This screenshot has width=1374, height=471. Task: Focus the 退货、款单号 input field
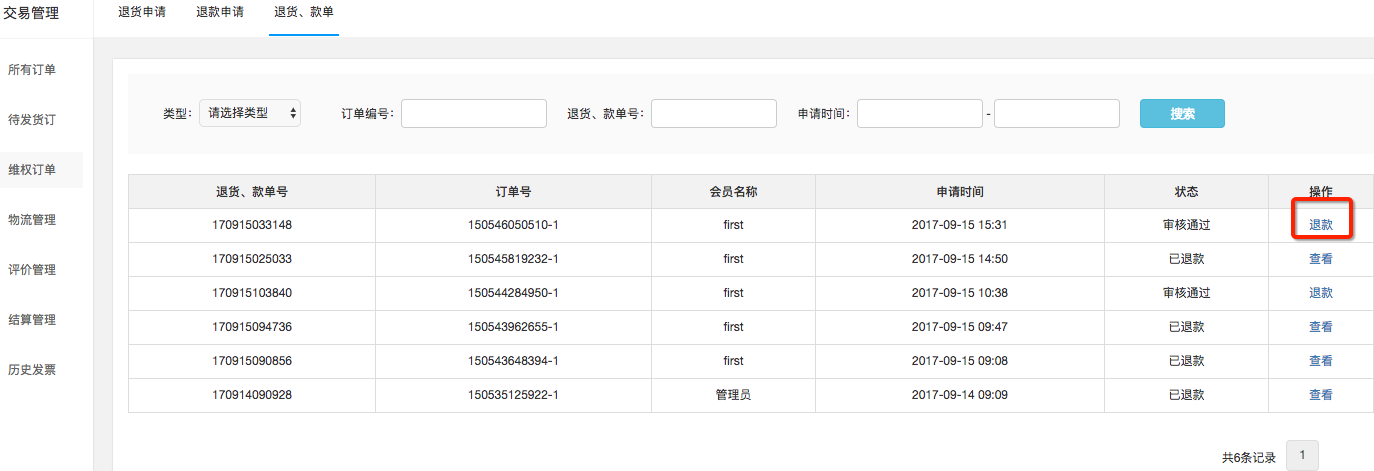click(714, 113)
